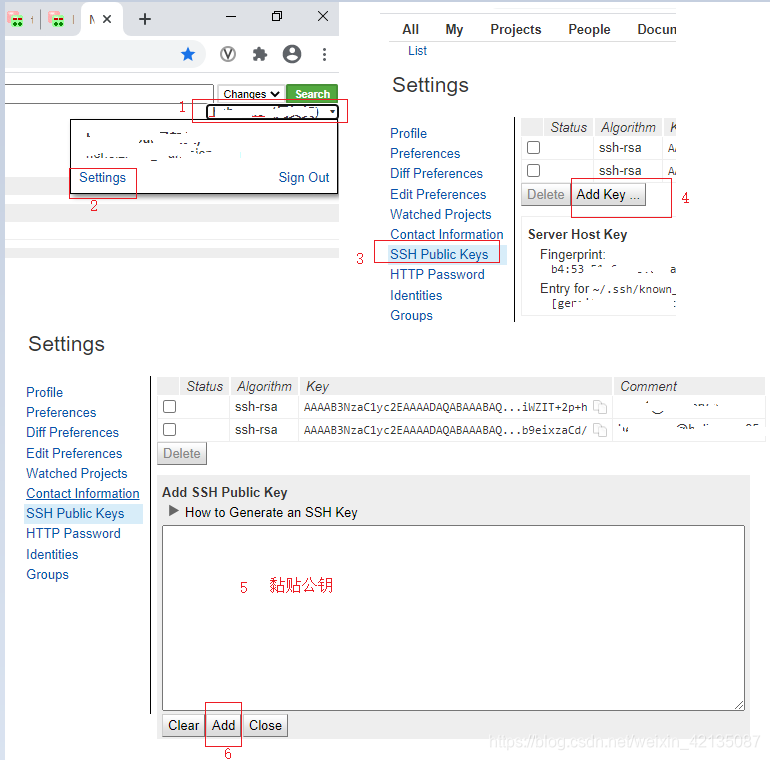Image resolution: width=770 pixels, height=760 pixels.
Task: Open HTTP Password in lower settings menu
Action: click(x=73, y=534)
